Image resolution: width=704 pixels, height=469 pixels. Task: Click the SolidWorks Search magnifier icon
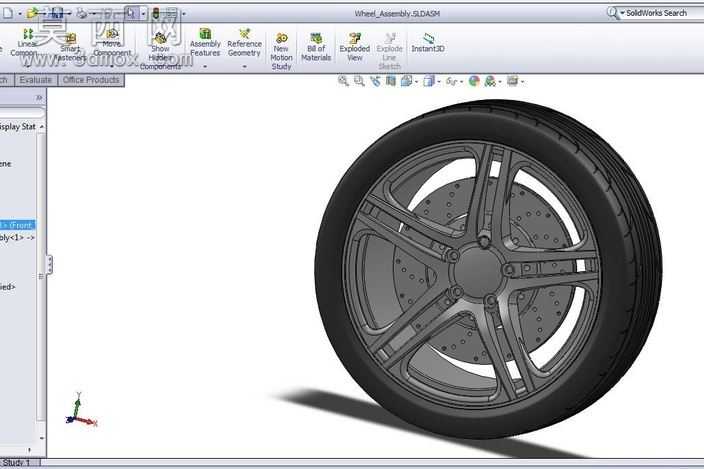pos(612,13)
